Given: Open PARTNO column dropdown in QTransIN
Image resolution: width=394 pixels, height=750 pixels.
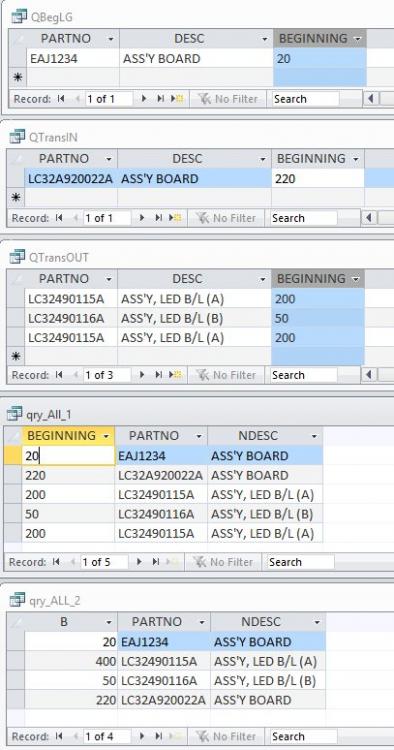Looking at the screenshot, I should [109, 159].
